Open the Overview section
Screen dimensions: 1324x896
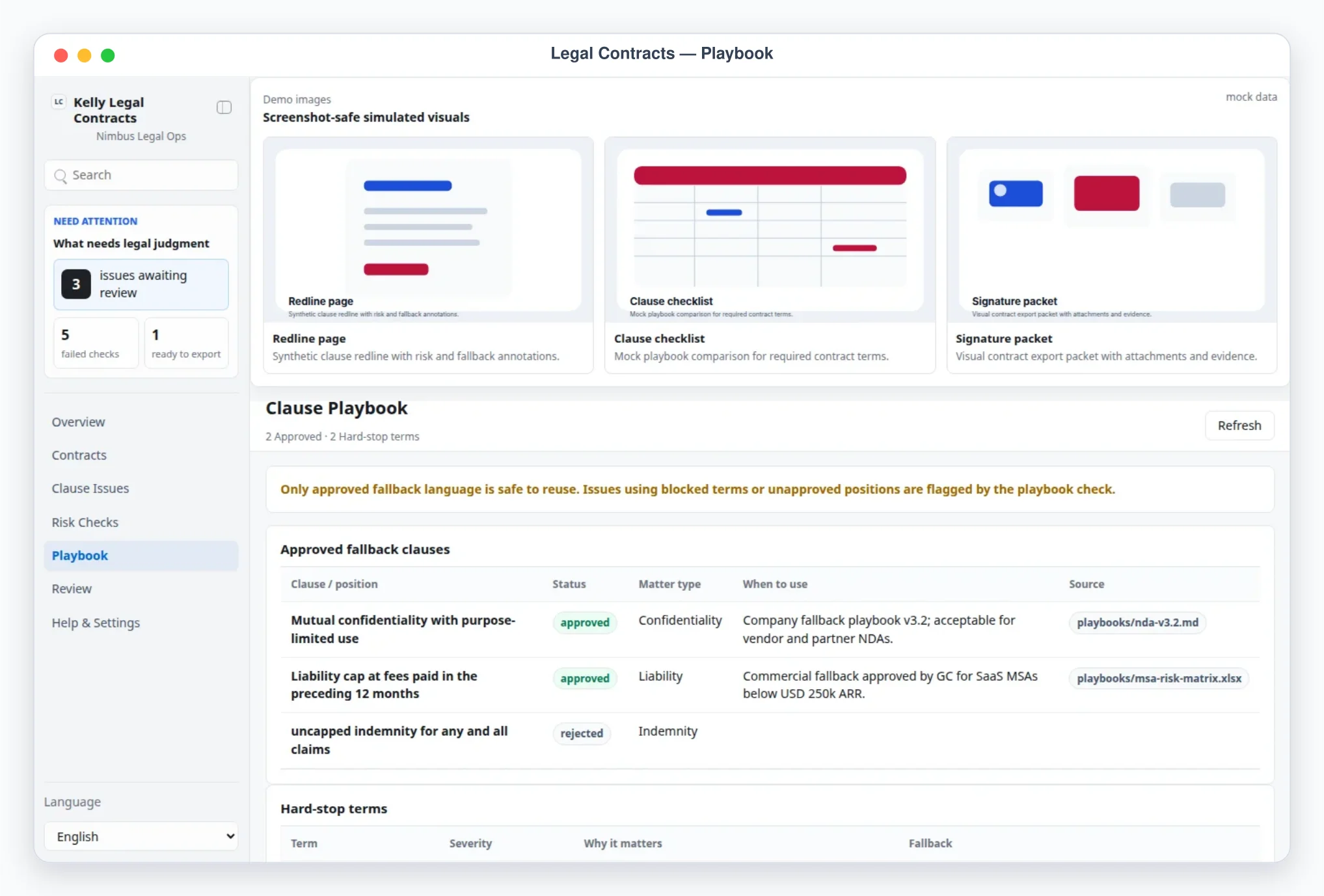pyautogui.click(x=78, y=422)
